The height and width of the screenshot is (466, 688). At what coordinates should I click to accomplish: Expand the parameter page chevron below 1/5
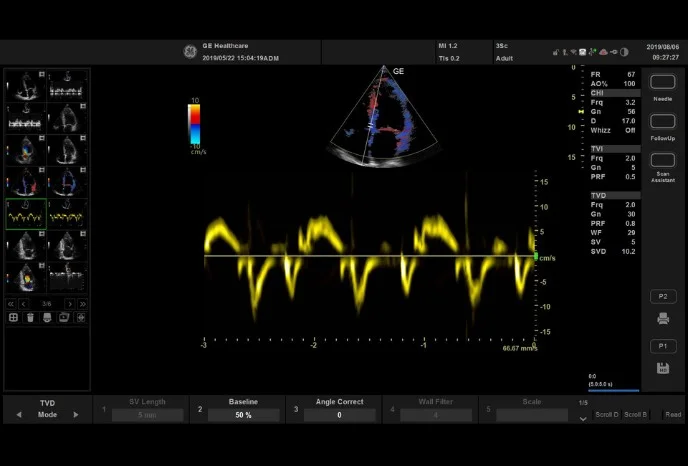(x=583, y=419)
